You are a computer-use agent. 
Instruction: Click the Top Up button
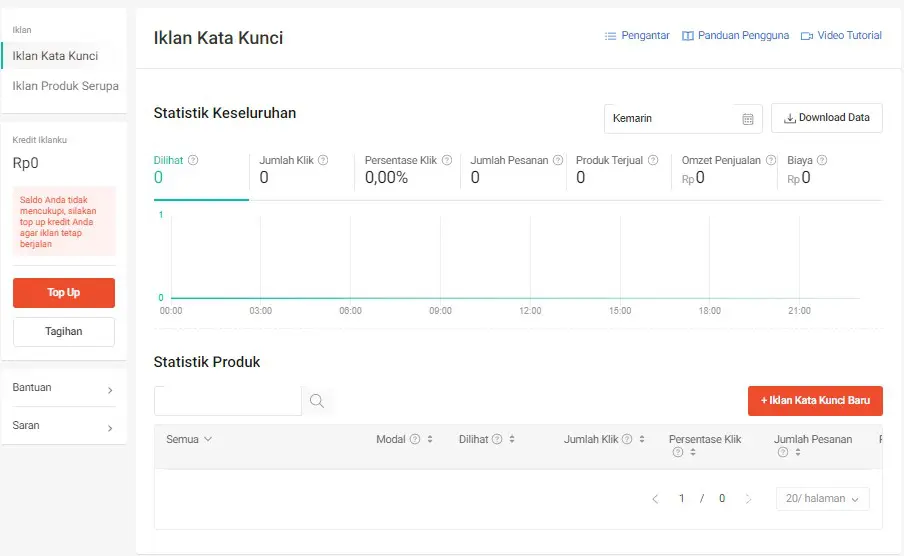[64, 292]
